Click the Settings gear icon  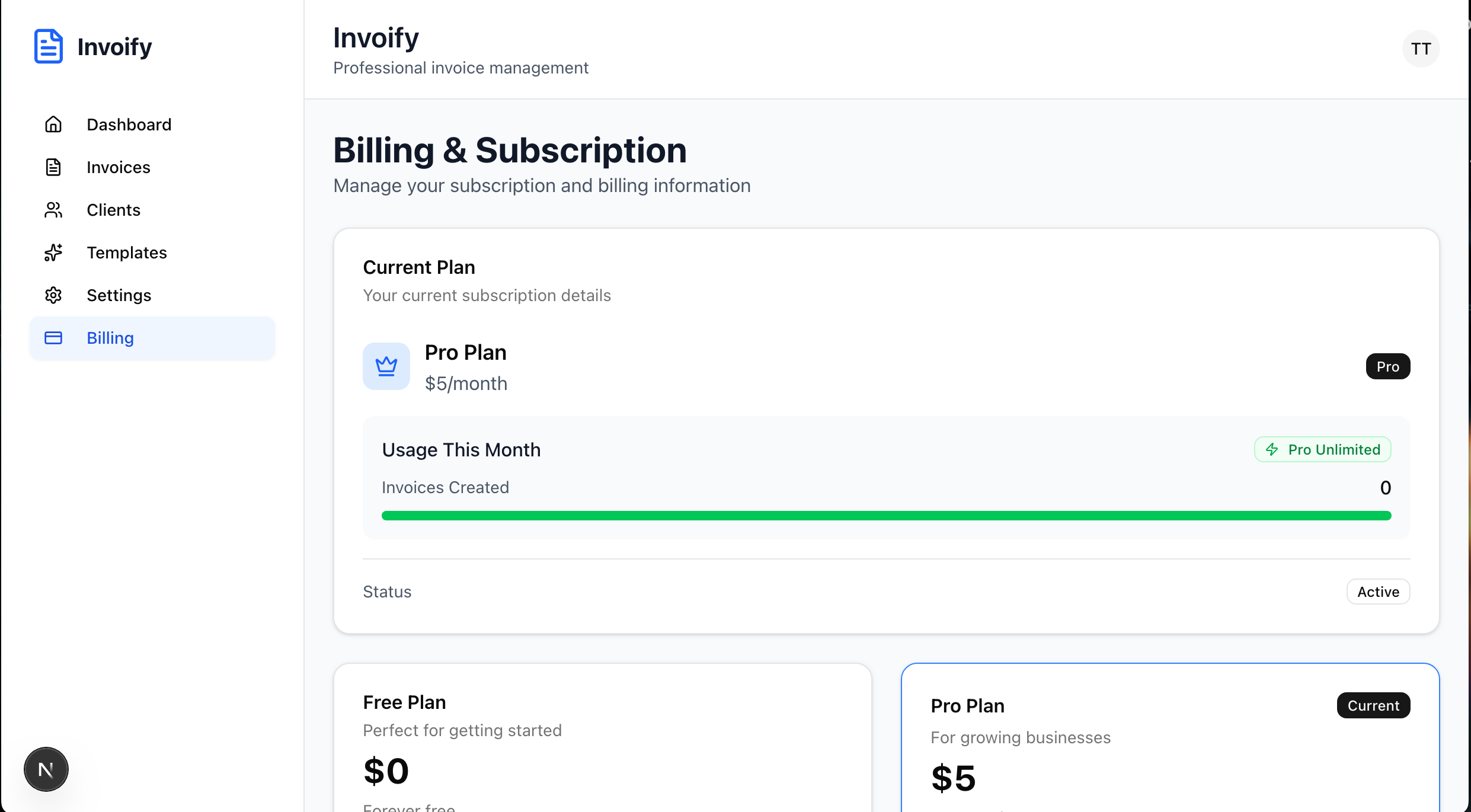pos(53,295)
